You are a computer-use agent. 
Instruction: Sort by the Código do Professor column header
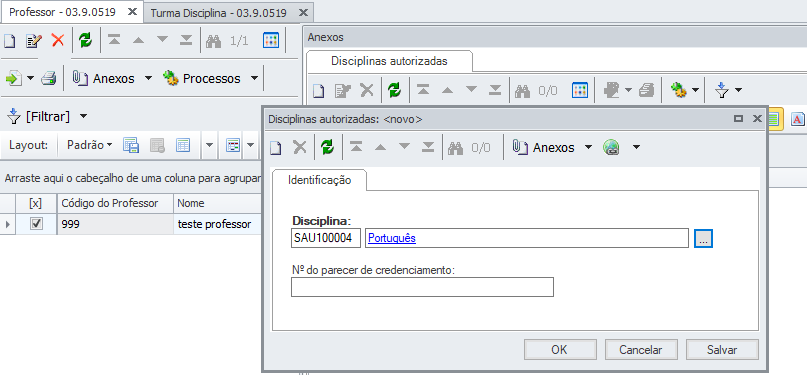pyautogui.click(x=115, y=203)
